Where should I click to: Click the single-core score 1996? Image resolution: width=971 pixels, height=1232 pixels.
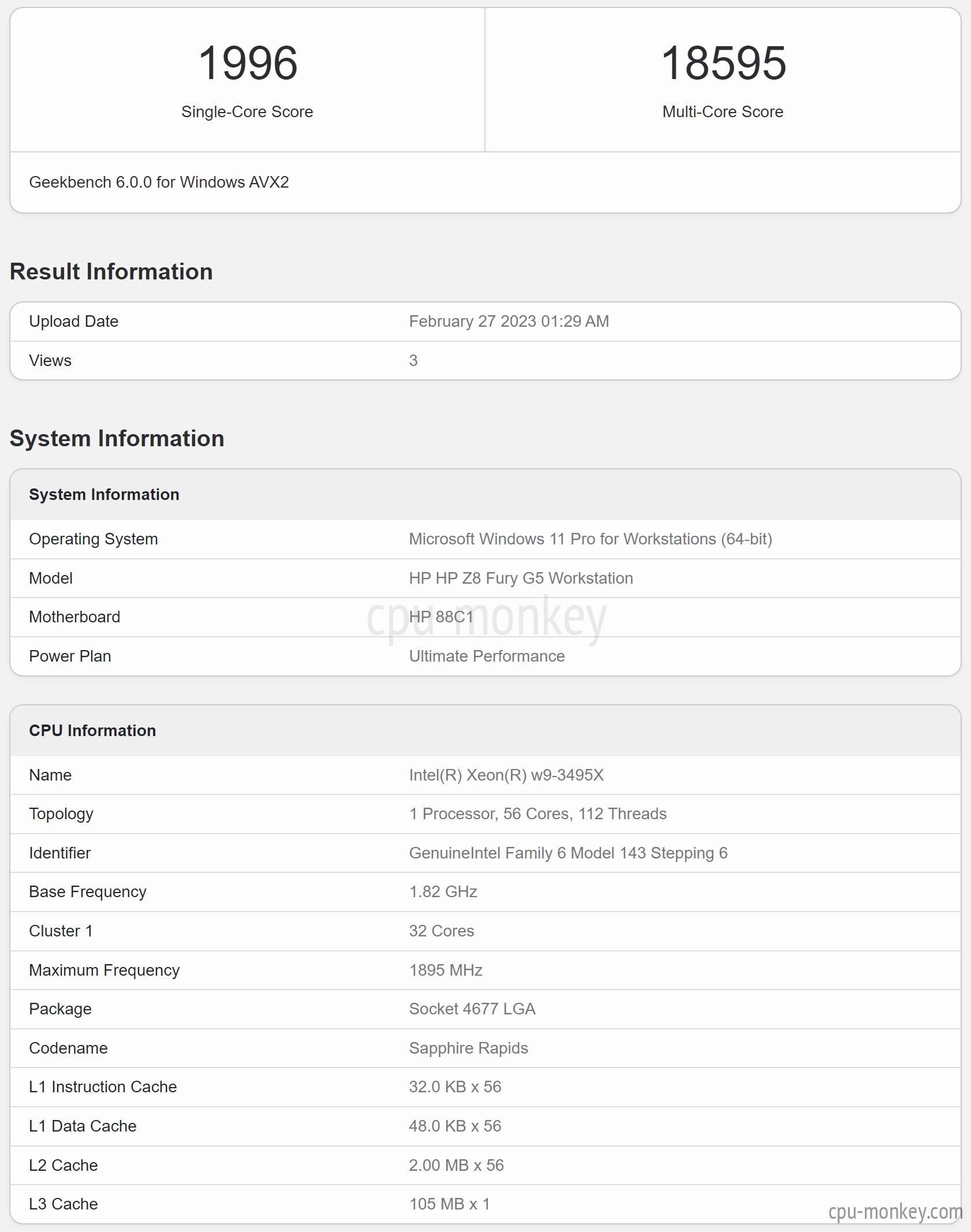(248, 63)
